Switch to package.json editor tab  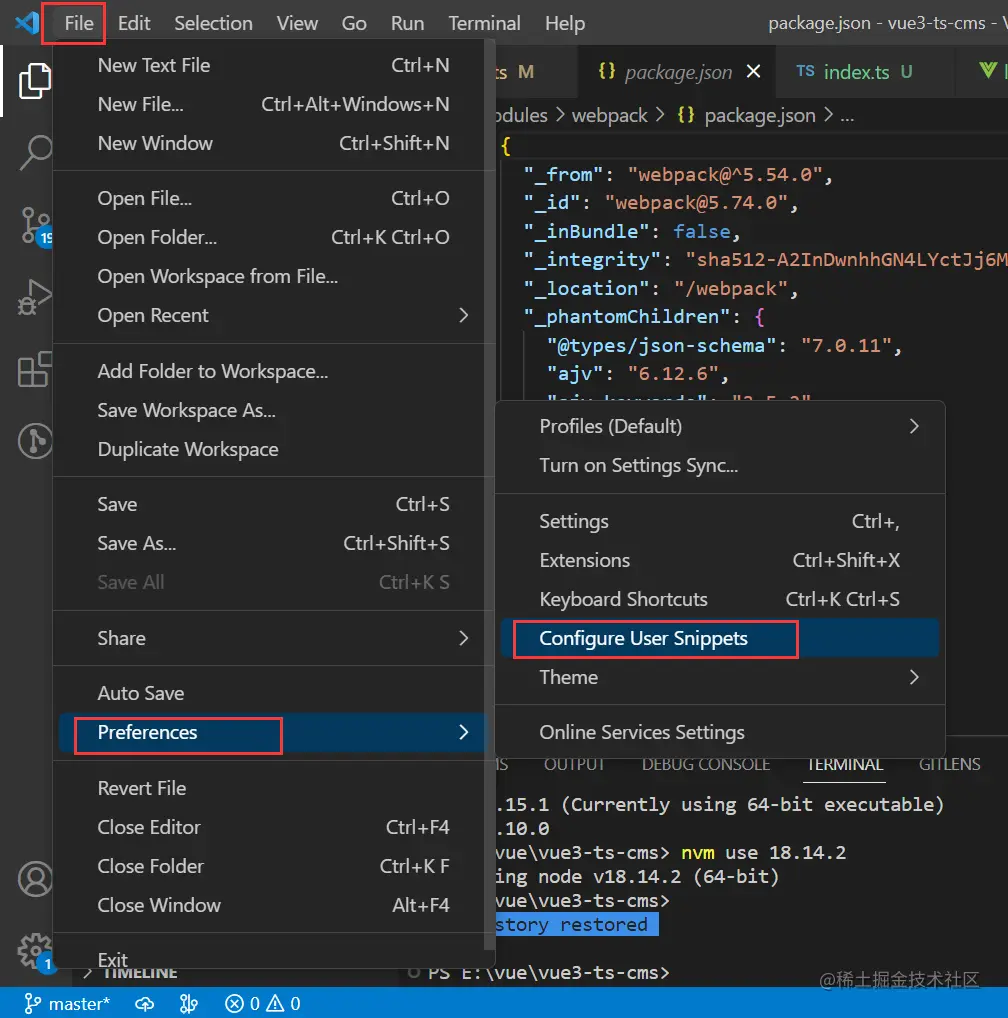click(677, 71)
